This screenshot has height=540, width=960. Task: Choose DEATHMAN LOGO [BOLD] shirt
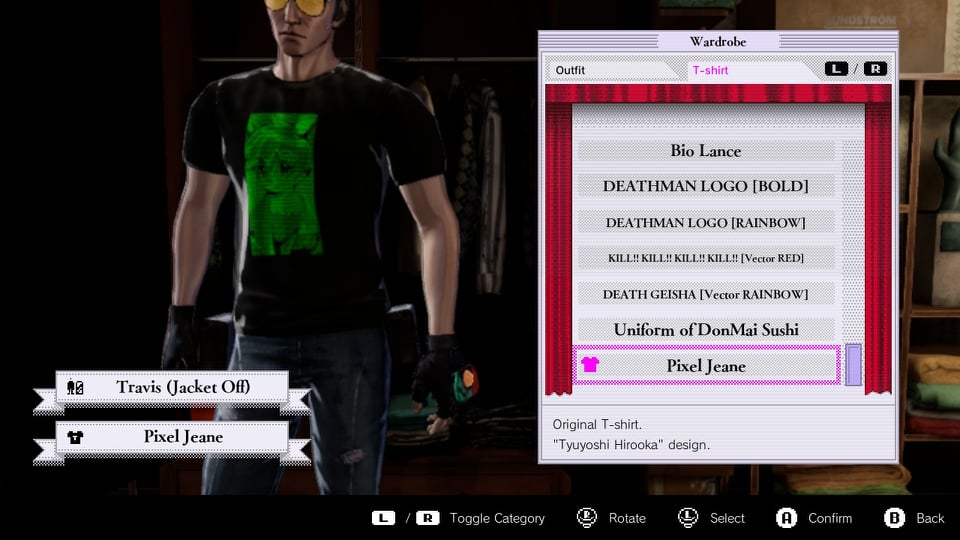point(706,186)
